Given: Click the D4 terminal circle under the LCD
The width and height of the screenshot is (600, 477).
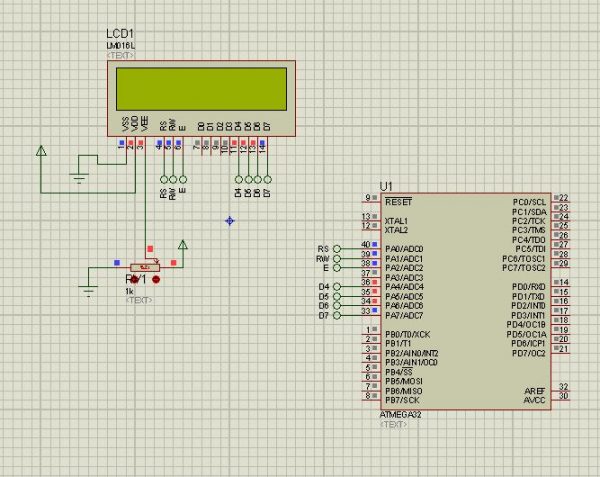Looking at the screenshot, I should [239, 179].
